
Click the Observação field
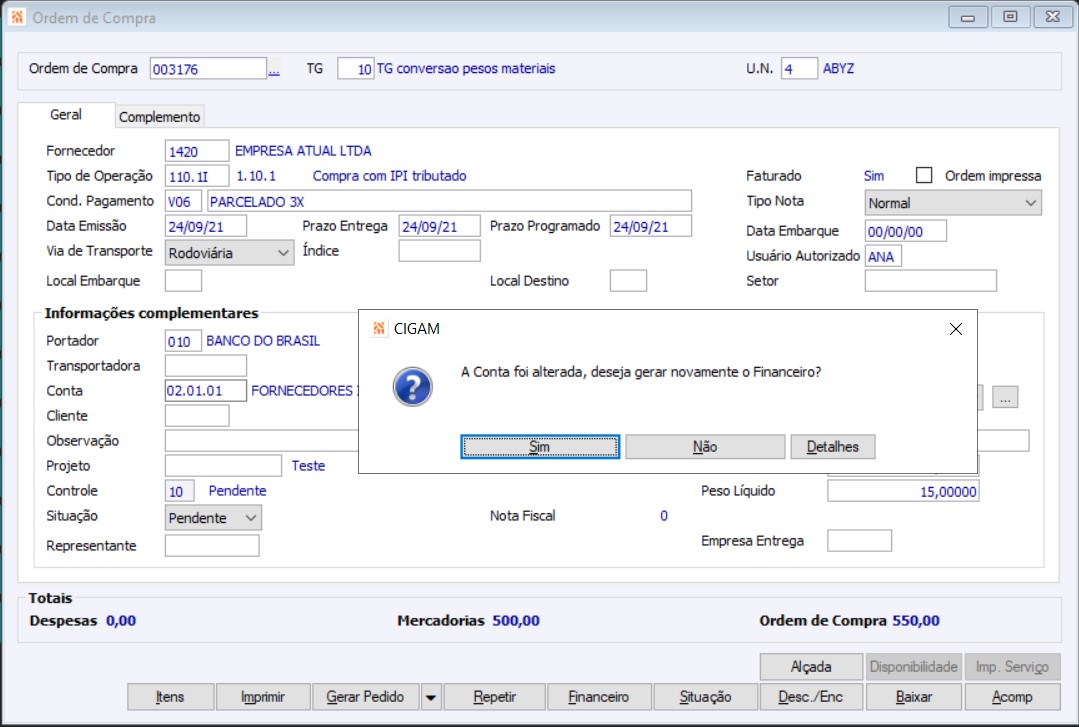click(261, 441)
